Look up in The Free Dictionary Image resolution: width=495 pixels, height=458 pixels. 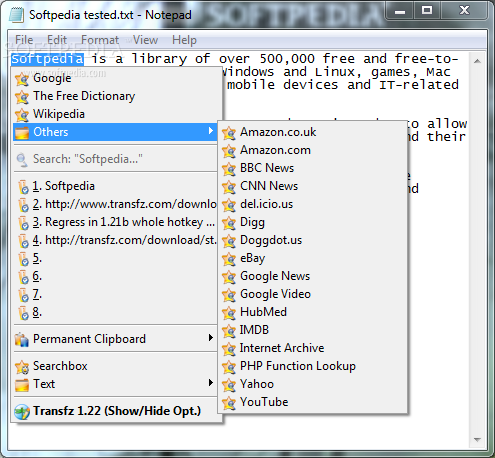(117, 96)
